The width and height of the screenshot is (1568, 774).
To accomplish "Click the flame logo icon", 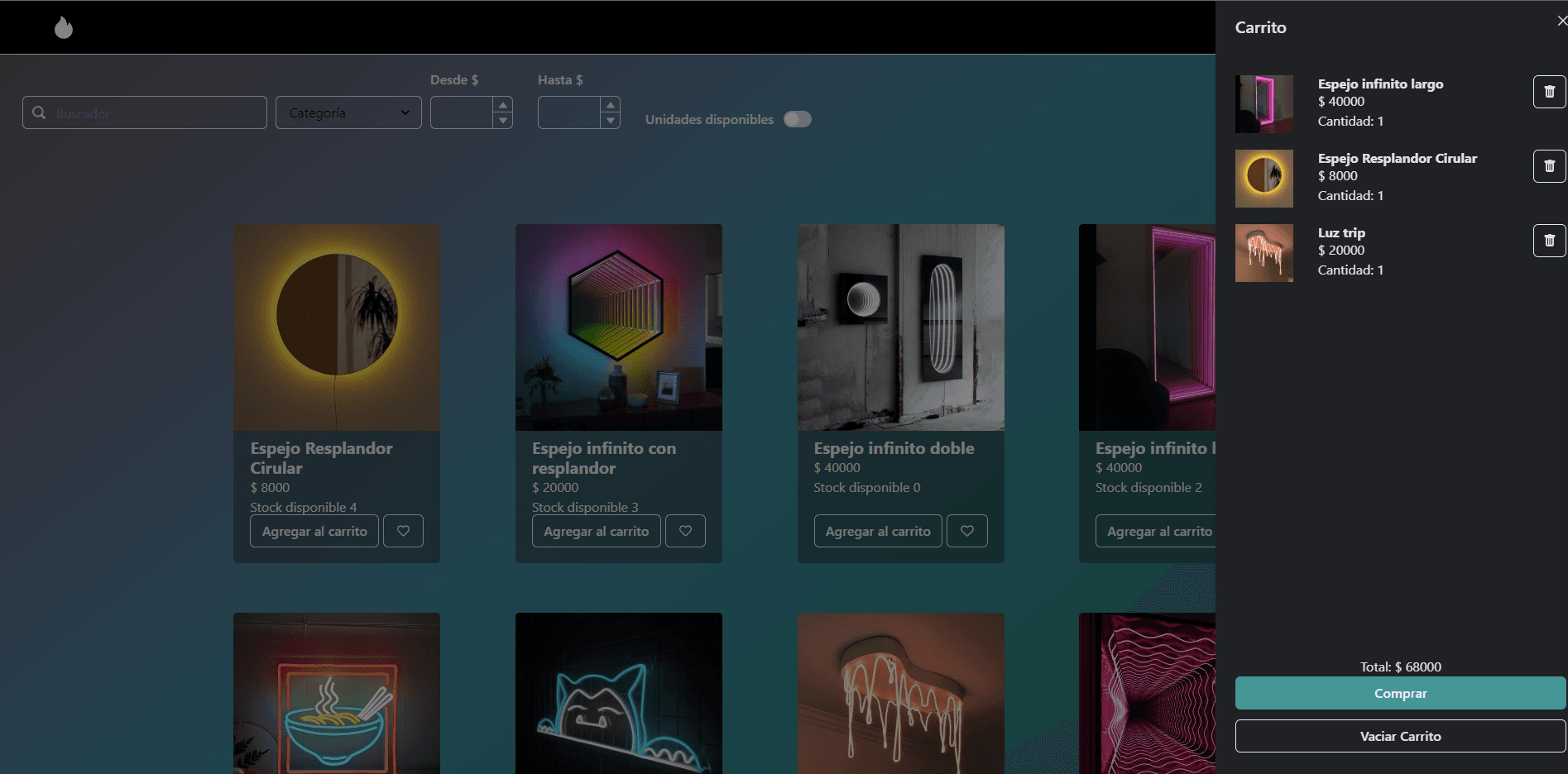I will point(64,27).
